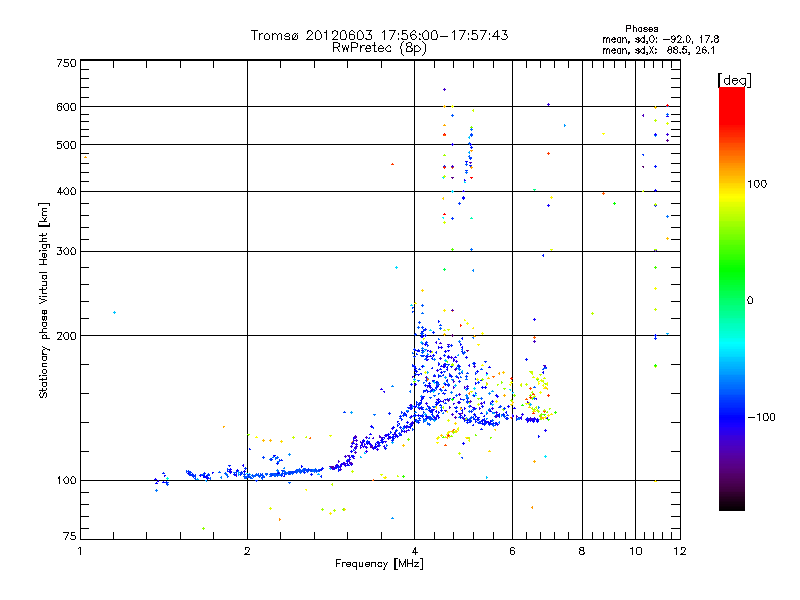Image resolution: width=800 pixels, height=600 pixels.
Task: Click the x-axis label '8'
Action: [582, 551]
